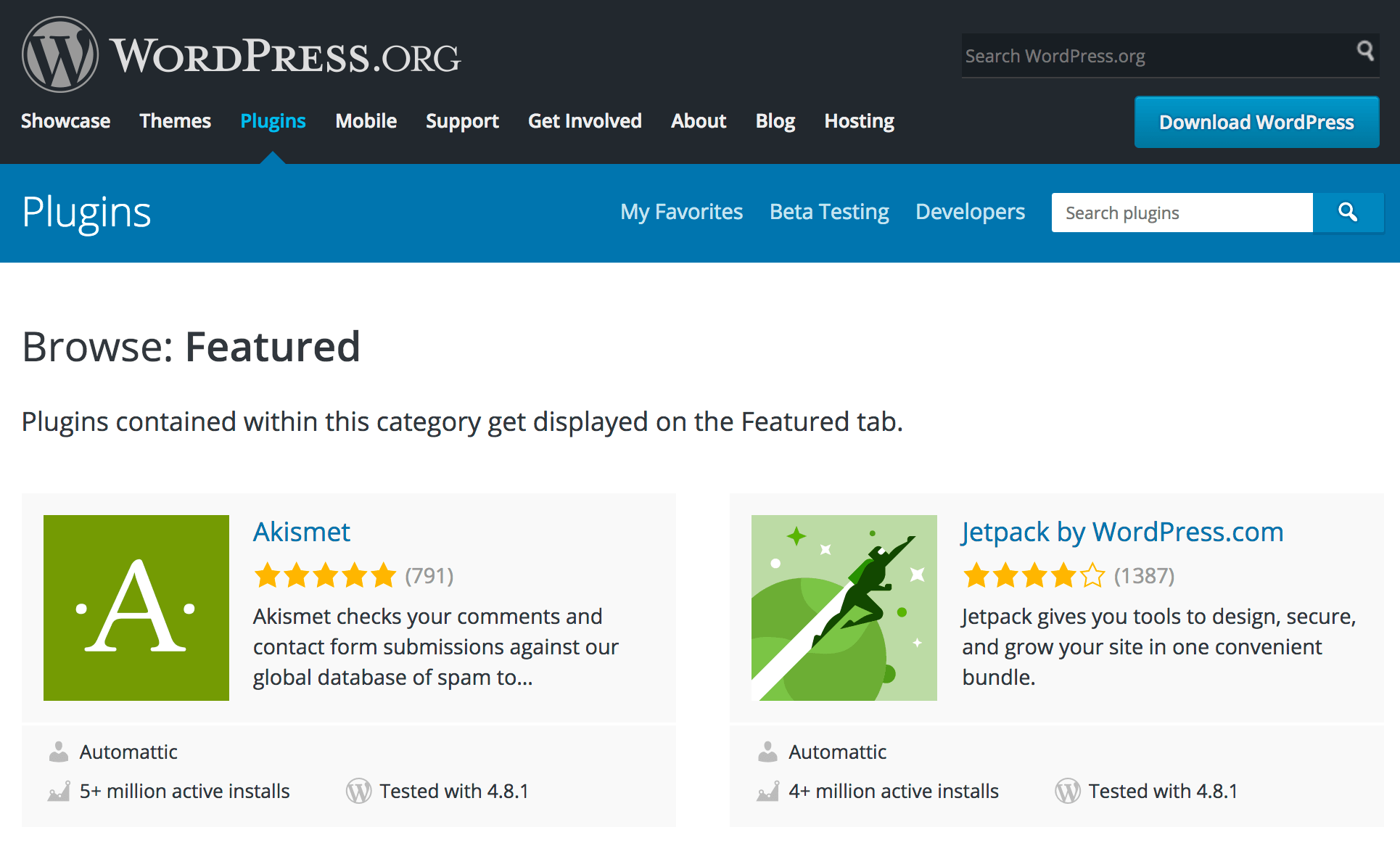Go to the Themes section
This screenshot has height=843, width=1400.
[x=175, y=121]
